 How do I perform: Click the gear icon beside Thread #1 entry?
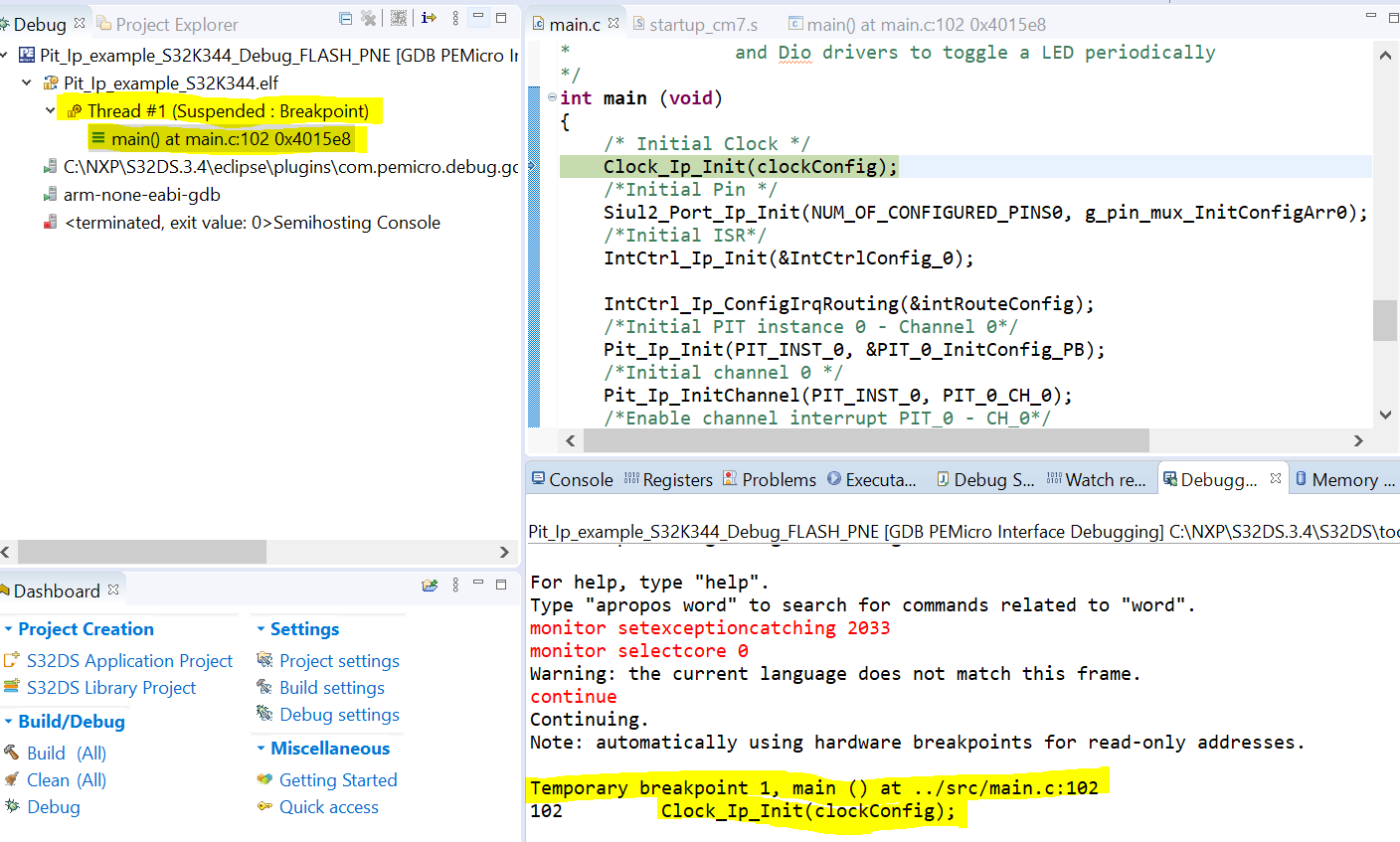point(74,109)
